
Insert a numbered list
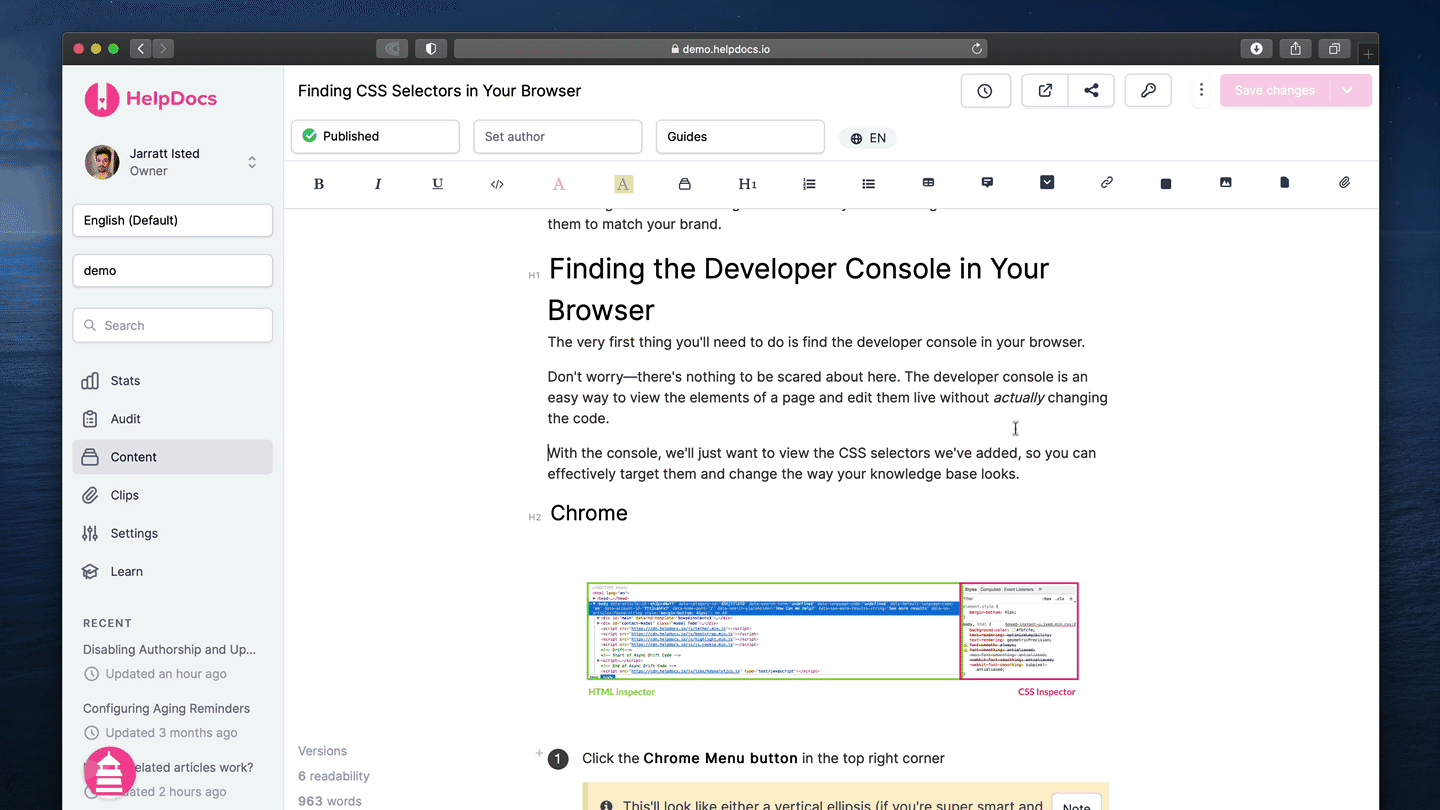pos(809,184)
